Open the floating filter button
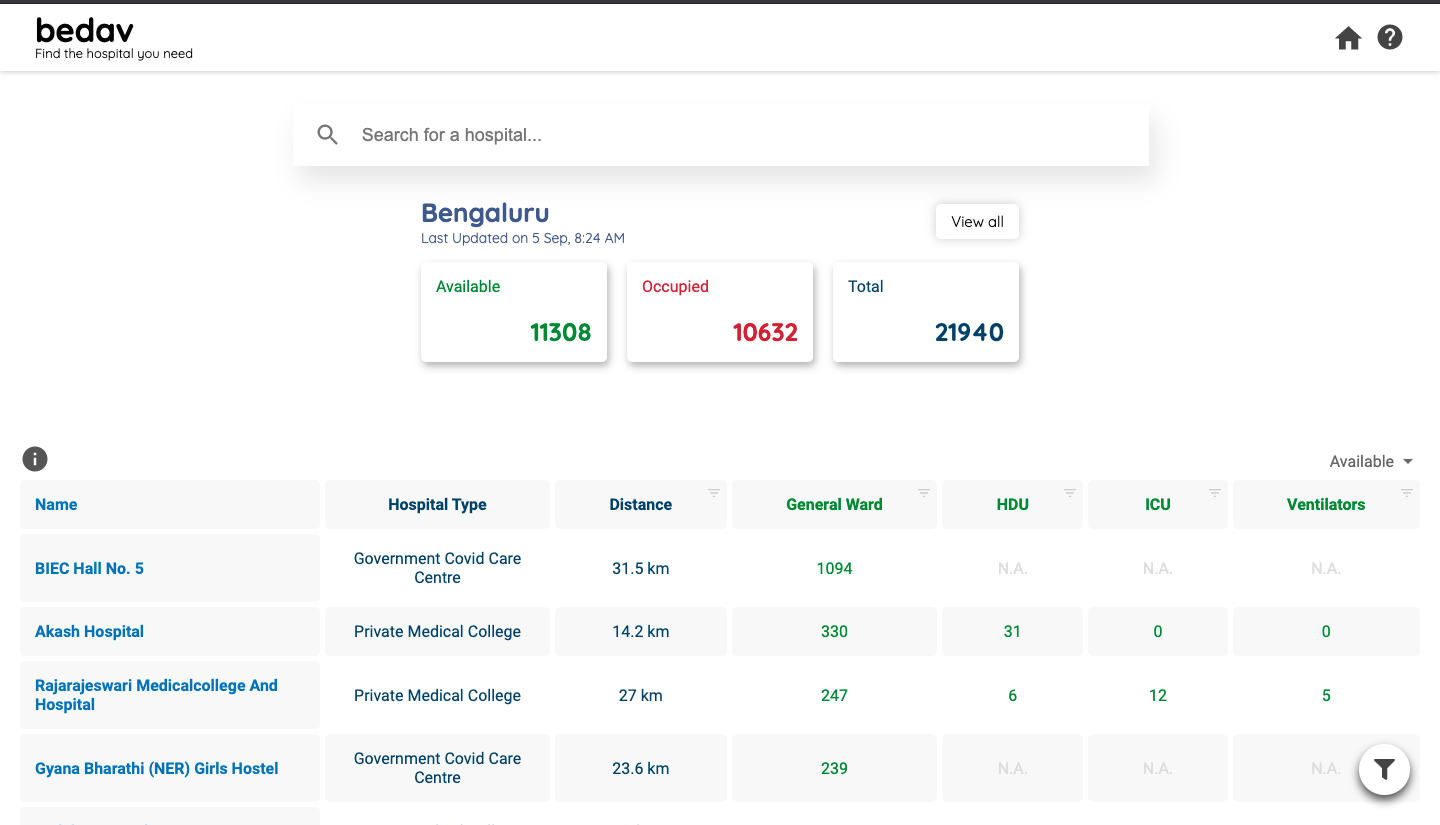1440x825 pixels. [x=1384, y=769]
